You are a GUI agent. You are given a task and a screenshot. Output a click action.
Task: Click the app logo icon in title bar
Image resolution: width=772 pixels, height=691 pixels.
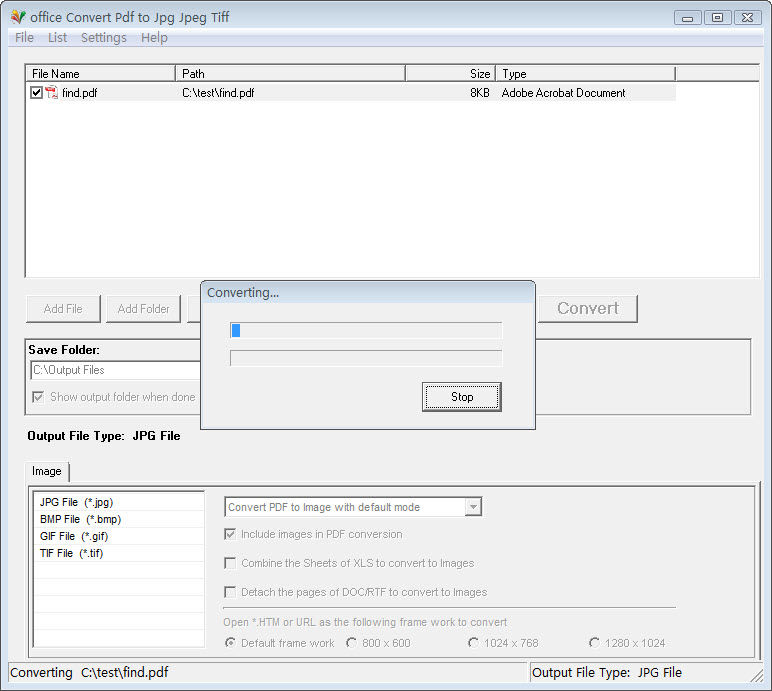coord(18,17)
